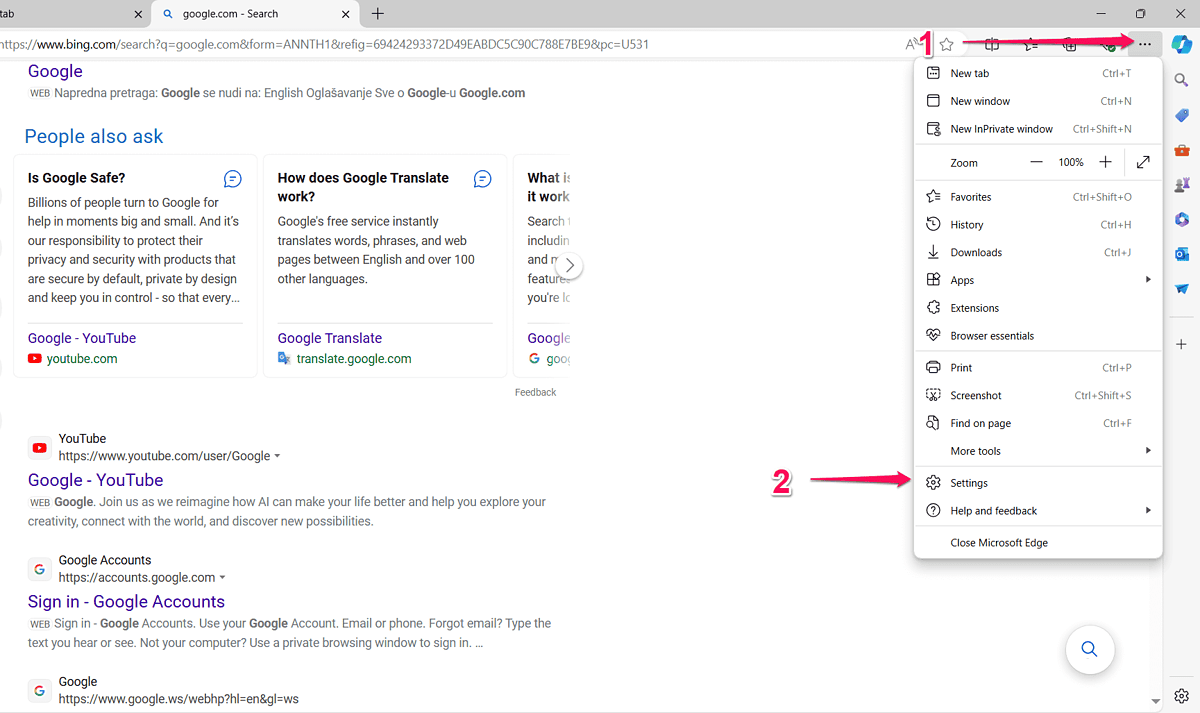Open Google - YouTube link in Is Google Safe card
Viewport: 1200px width, 713px height.
pyautogui.click(x=82, y=338)
